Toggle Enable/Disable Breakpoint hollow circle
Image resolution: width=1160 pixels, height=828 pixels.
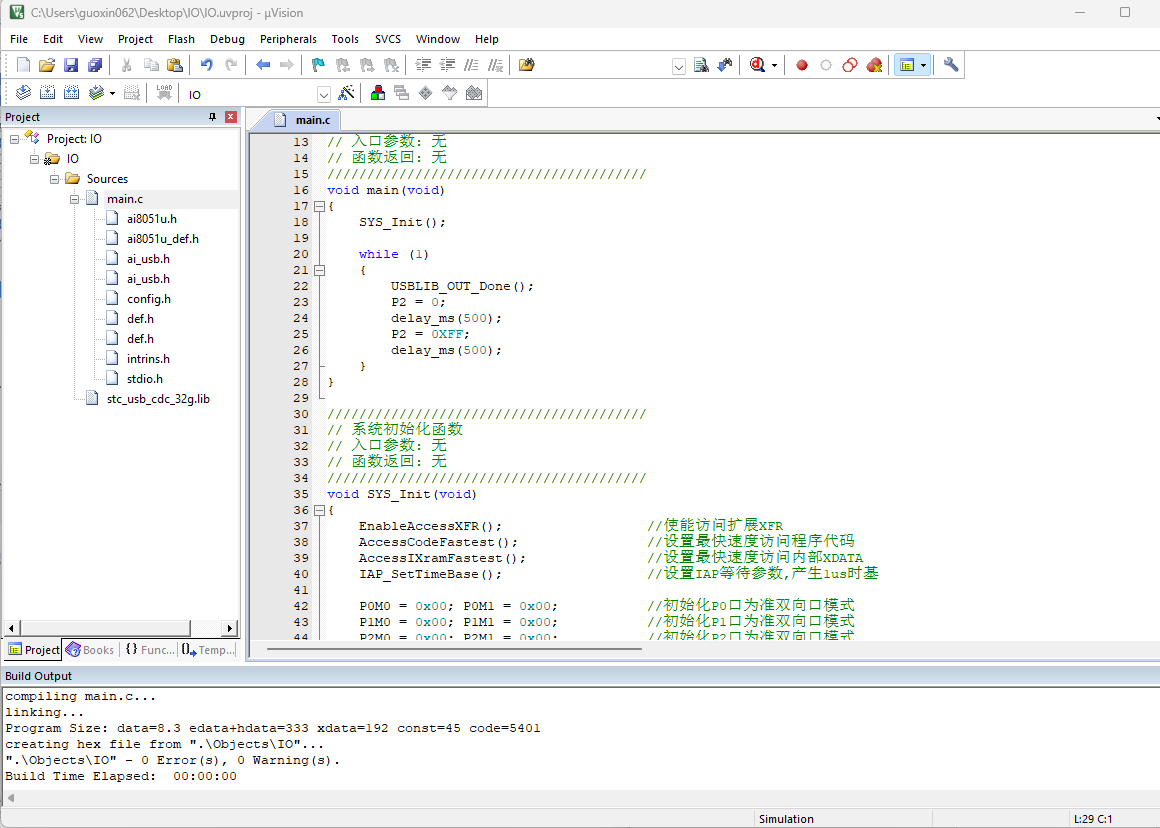tap(826, 65)
